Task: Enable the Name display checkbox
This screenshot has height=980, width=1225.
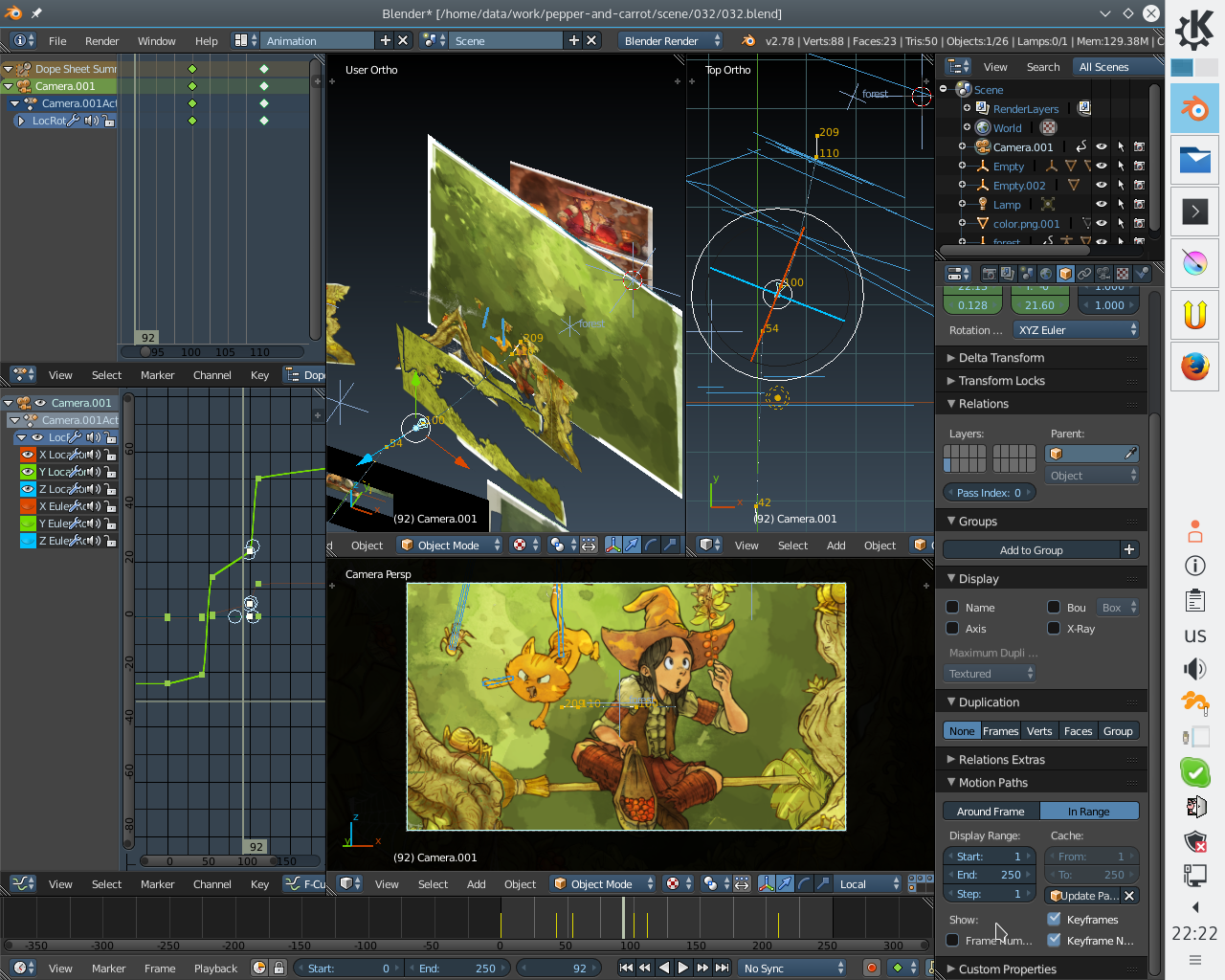Action: click(952, 607)
